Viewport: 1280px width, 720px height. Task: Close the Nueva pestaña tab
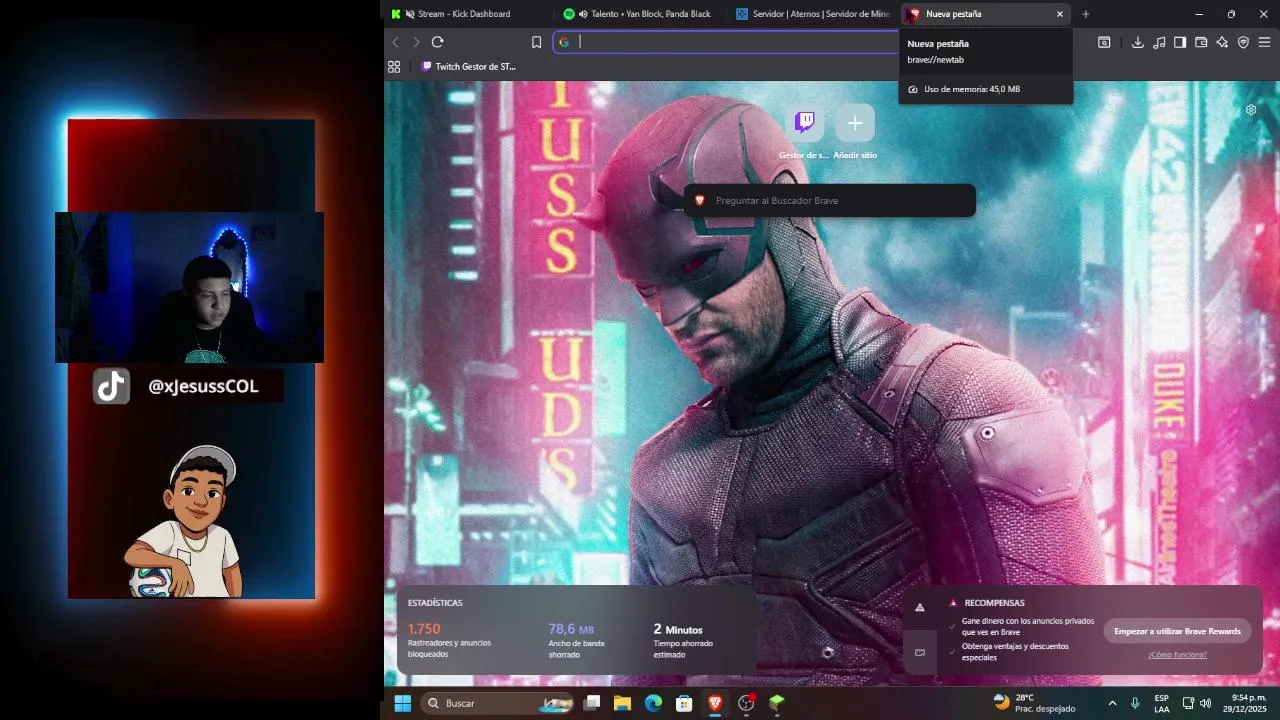[1060, 14]
